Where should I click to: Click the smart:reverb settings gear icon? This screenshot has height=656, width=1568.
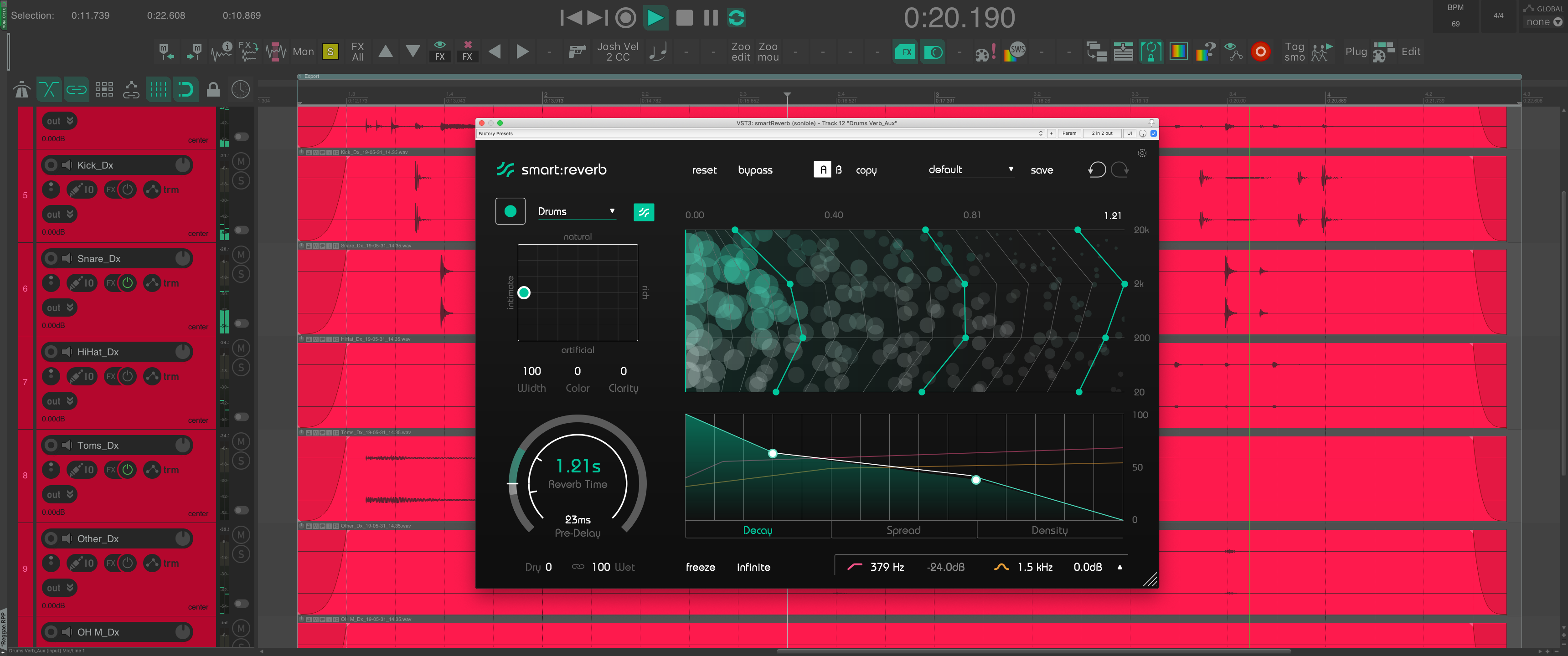click(x=1142, y=154)
